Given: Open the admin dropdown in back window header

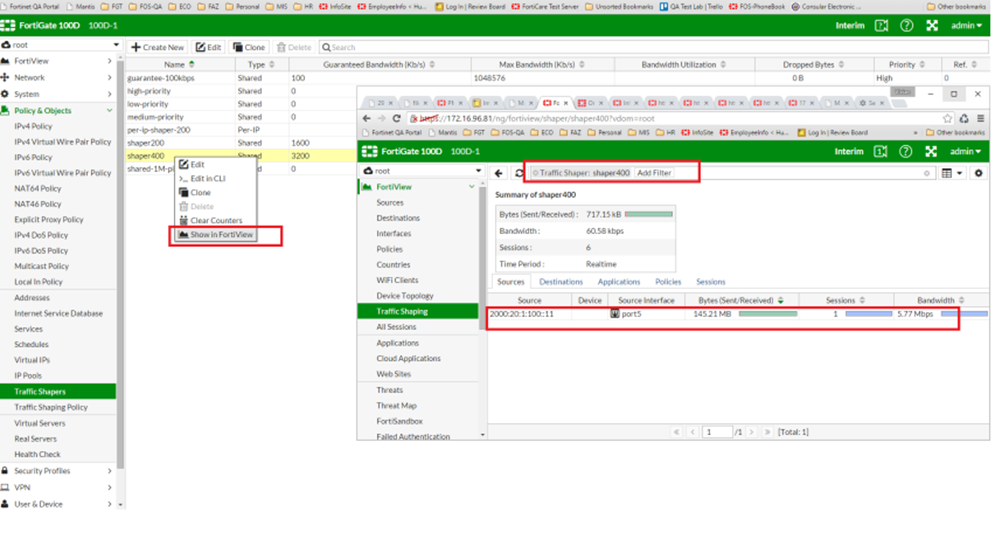Looking at the screenshot, I should (966, 25).
